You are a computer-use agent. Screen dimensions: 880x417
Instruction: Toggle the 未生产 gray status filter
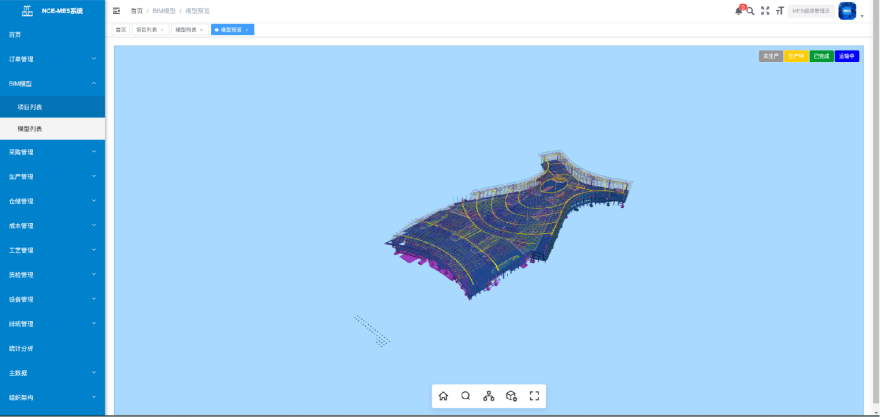point(771,56)
